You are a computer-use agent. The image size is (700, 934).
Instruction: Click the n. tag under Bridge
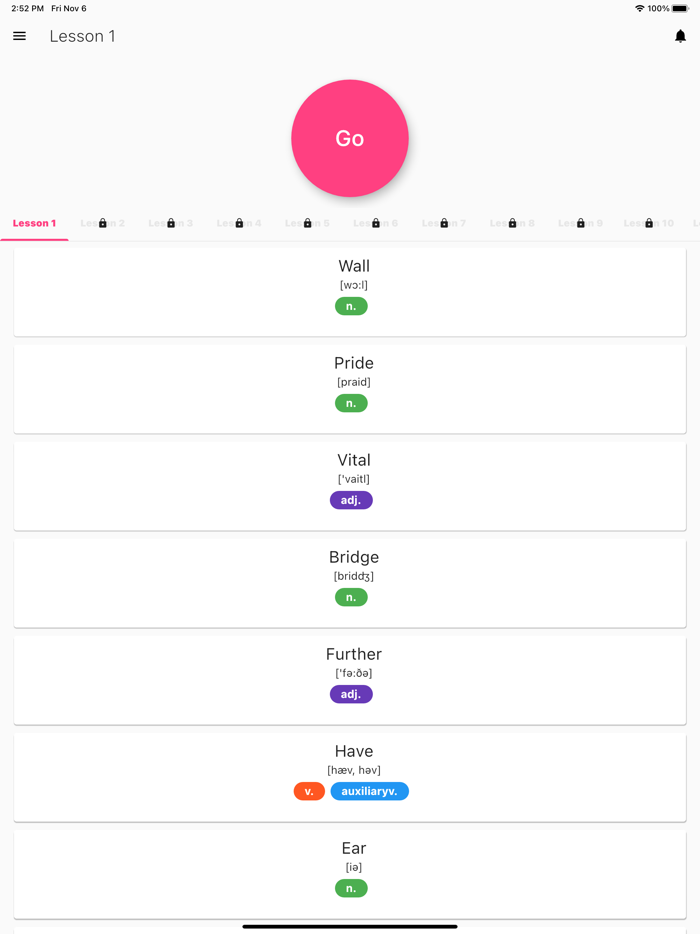tap(351, 597)
